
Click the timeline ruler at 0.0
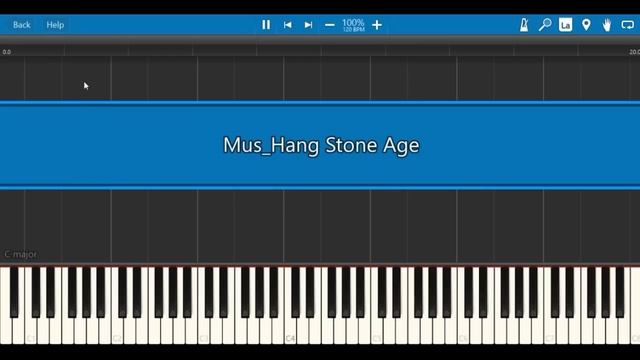[7, 52]
